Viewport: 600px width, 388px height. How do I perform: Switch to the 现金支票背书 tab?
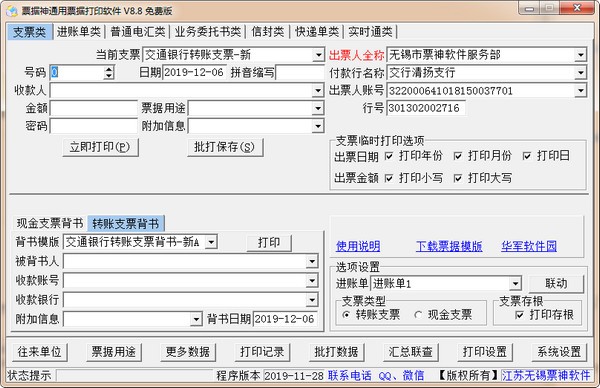pos(50,223)
